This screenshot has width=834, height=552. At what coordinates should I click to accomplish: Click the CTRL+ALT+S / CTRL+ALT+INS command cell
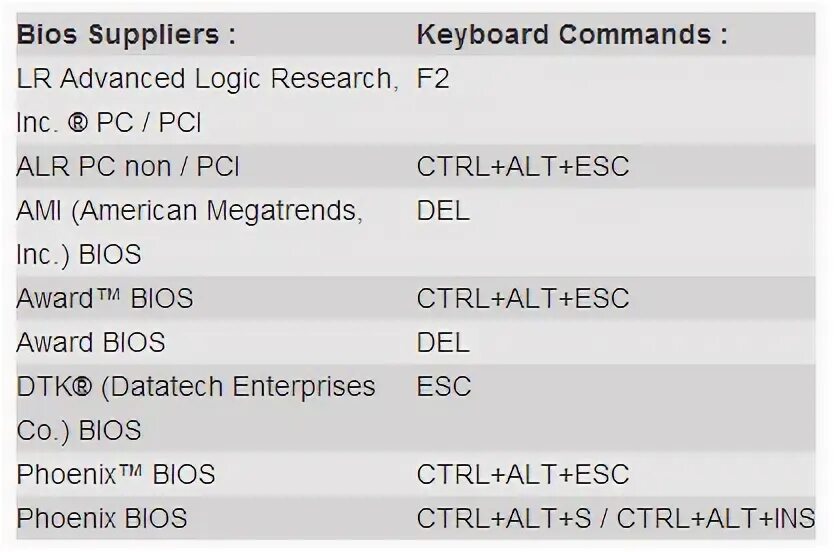[x=615, y=518]
